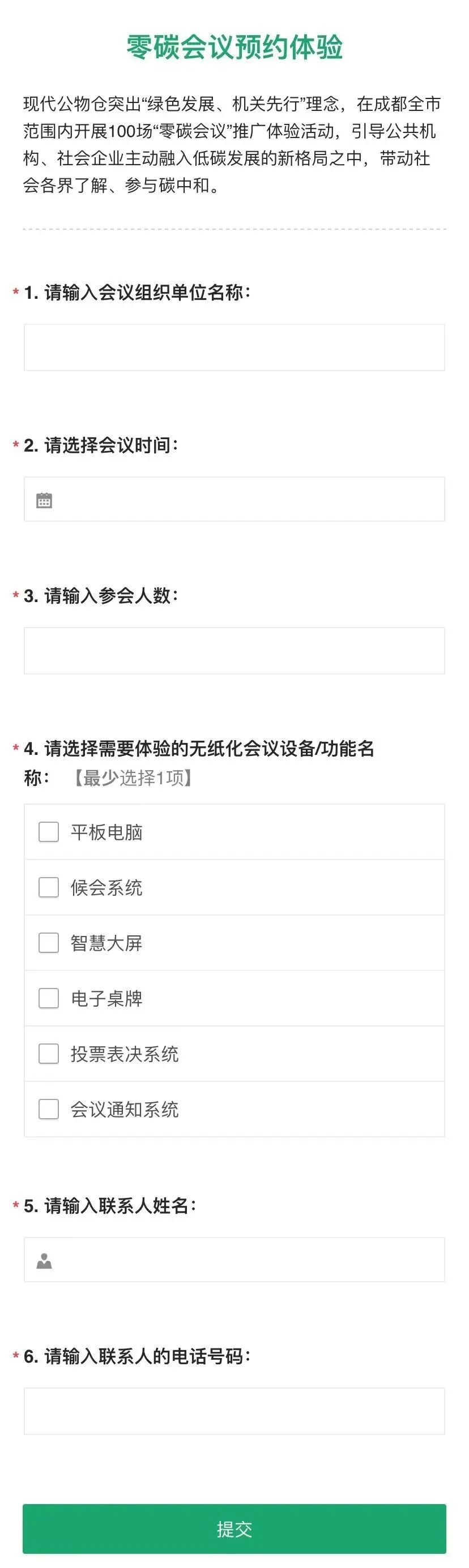This screenshot has height=1568, width=469.
Task: Open the meeting time date picker field
Action: [x=244, y=500]
